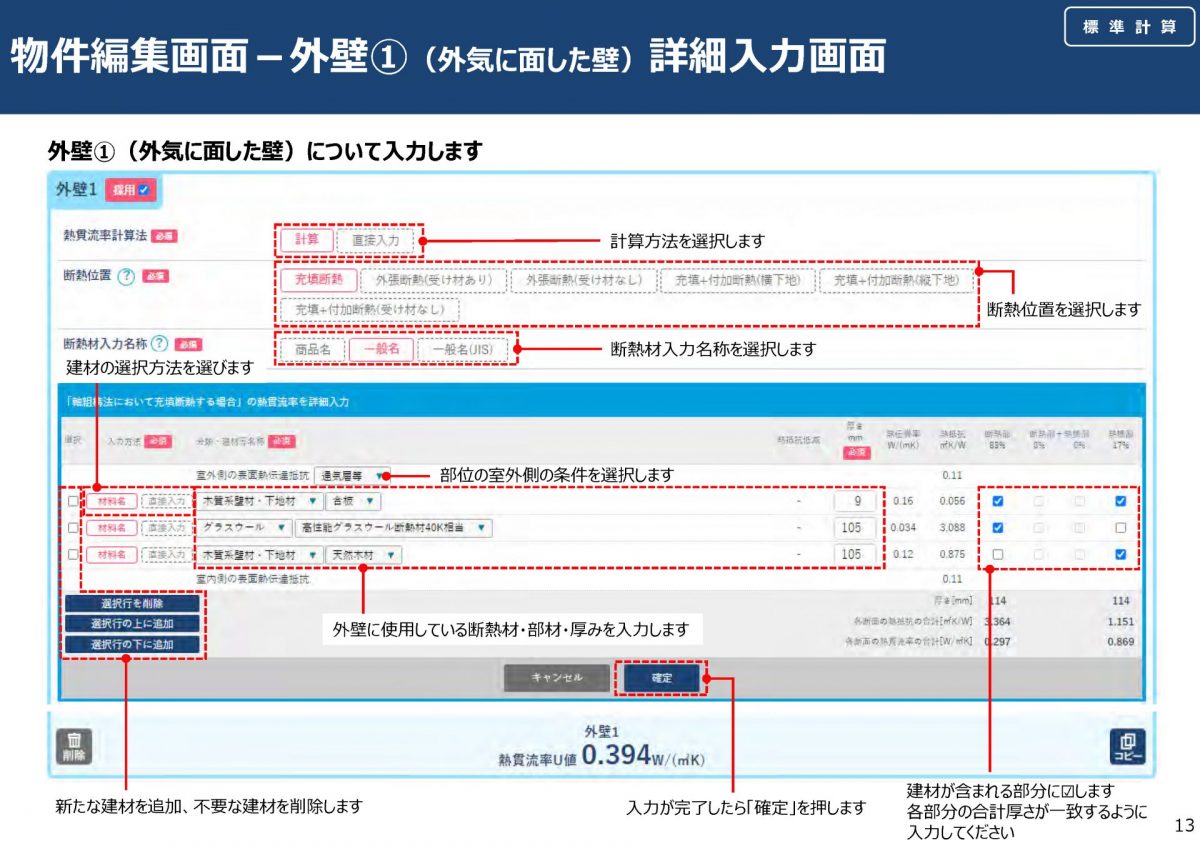1200x848 pixels.
Task: Click the thickness field showing 9
Action: pyautogui.click(x=854, y=501)
